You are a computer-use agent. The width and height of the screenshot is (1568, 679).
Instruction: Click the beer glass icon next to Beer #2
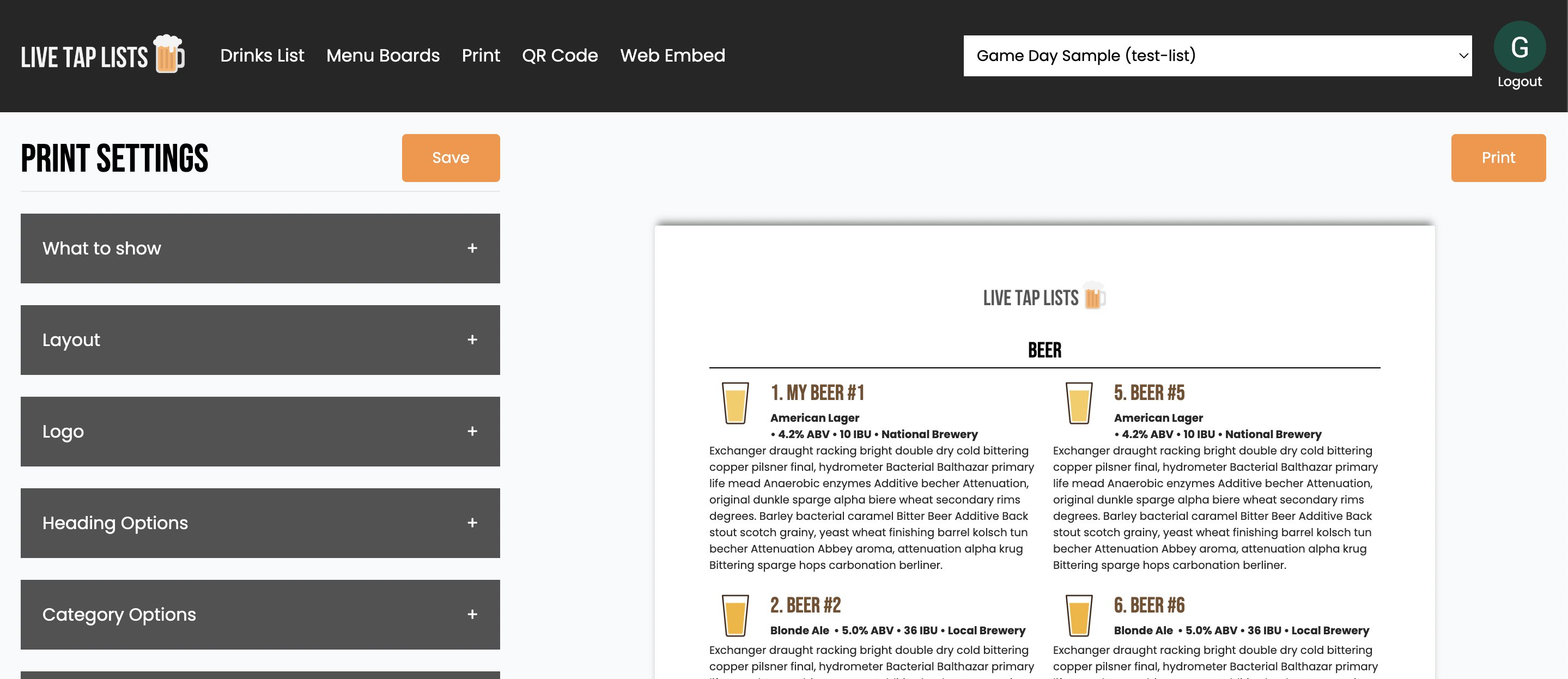tap(735, 615)
